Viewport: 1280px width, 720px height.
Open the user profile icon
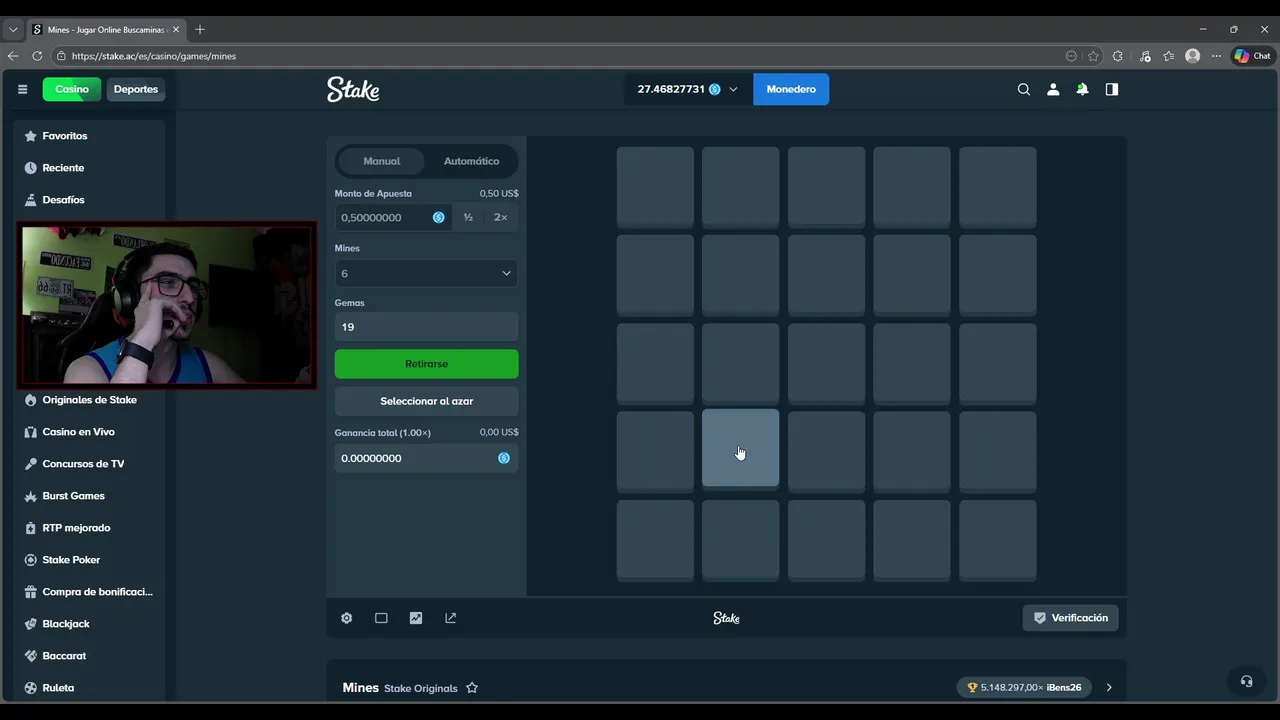pyautogui.click(x=1053, y=89)
